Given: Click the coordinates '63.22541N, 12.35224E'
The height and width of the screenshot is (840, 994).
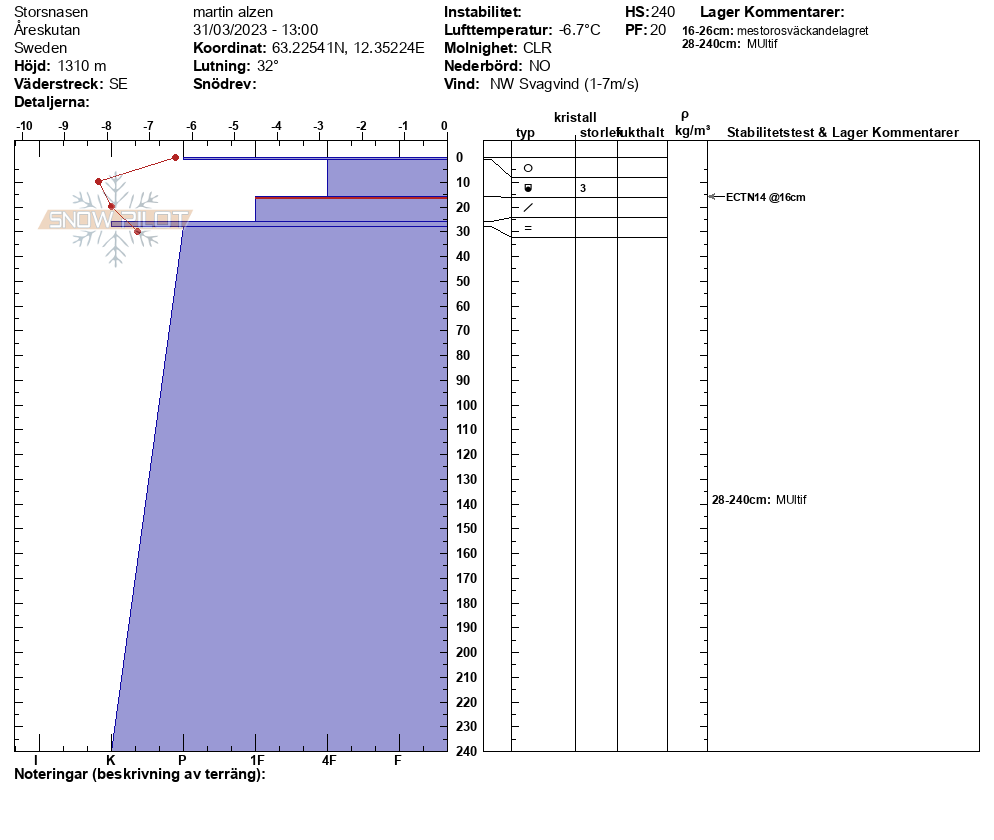Looking at the screenshot, I should pyautogui.click(x=348, y=48).
